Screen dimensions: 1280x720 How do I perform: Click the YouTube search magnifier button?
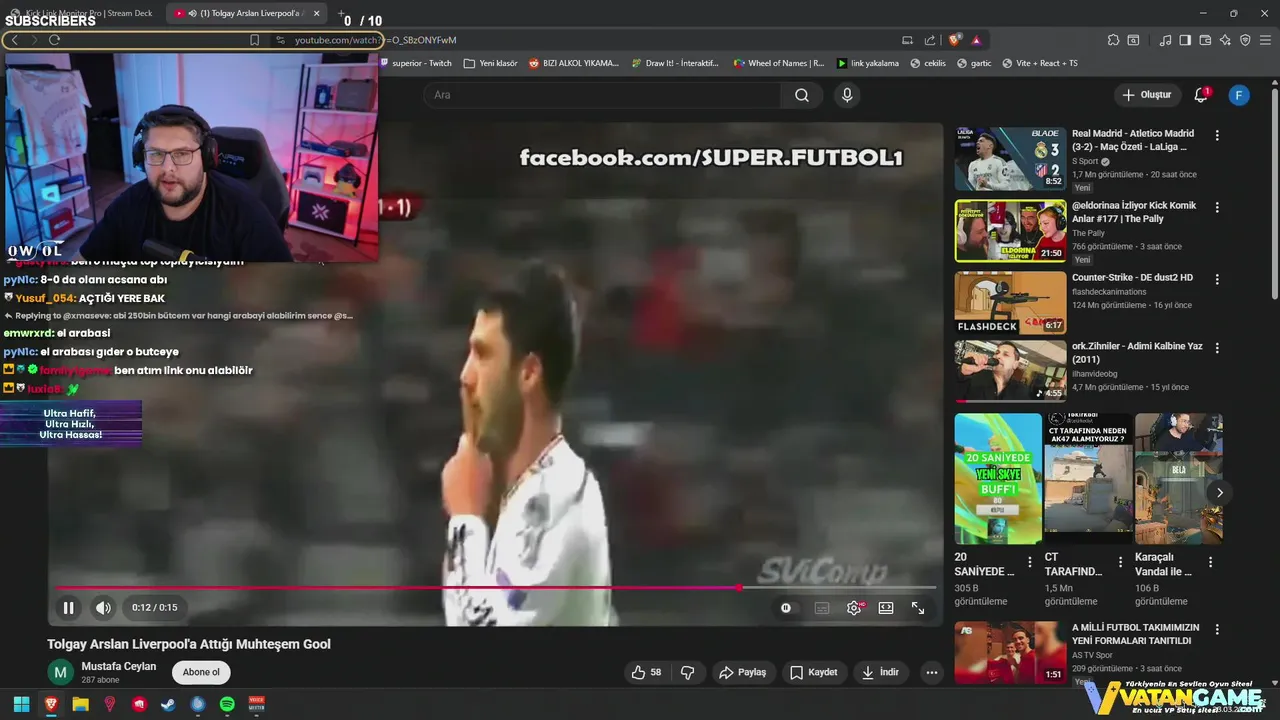pyautogui.click(x=802, y=95)
